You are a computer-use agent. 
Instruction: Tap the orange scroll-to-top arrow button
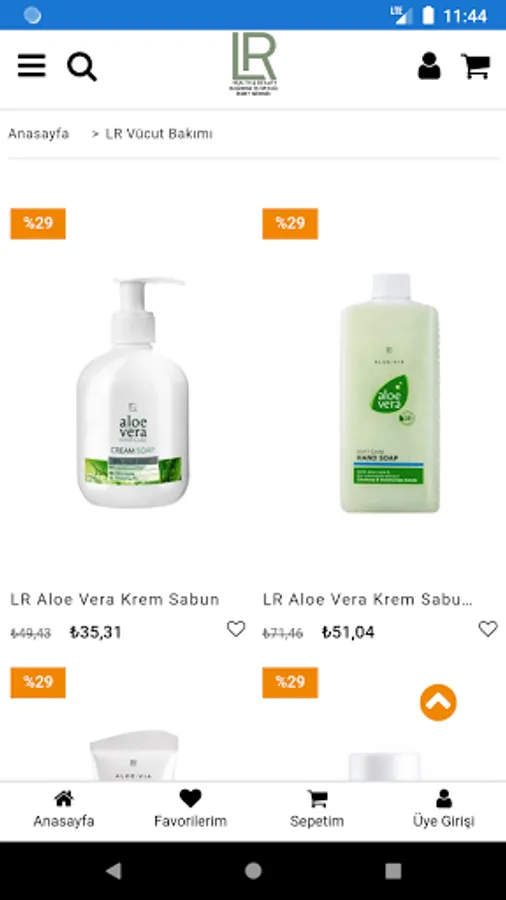438,702
